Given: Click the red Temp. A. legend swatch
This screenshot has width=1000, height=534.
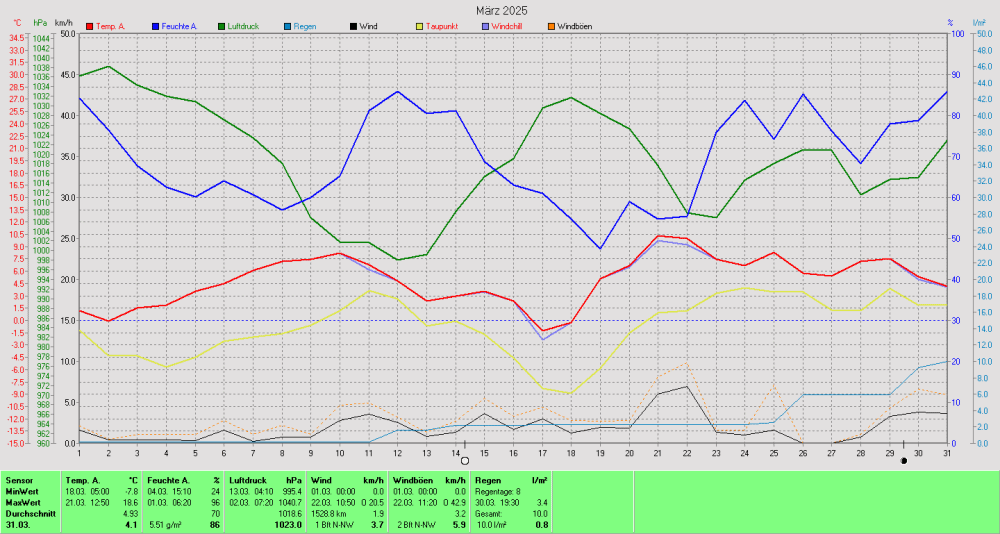Looking at the screenshot, I should 91,25.
